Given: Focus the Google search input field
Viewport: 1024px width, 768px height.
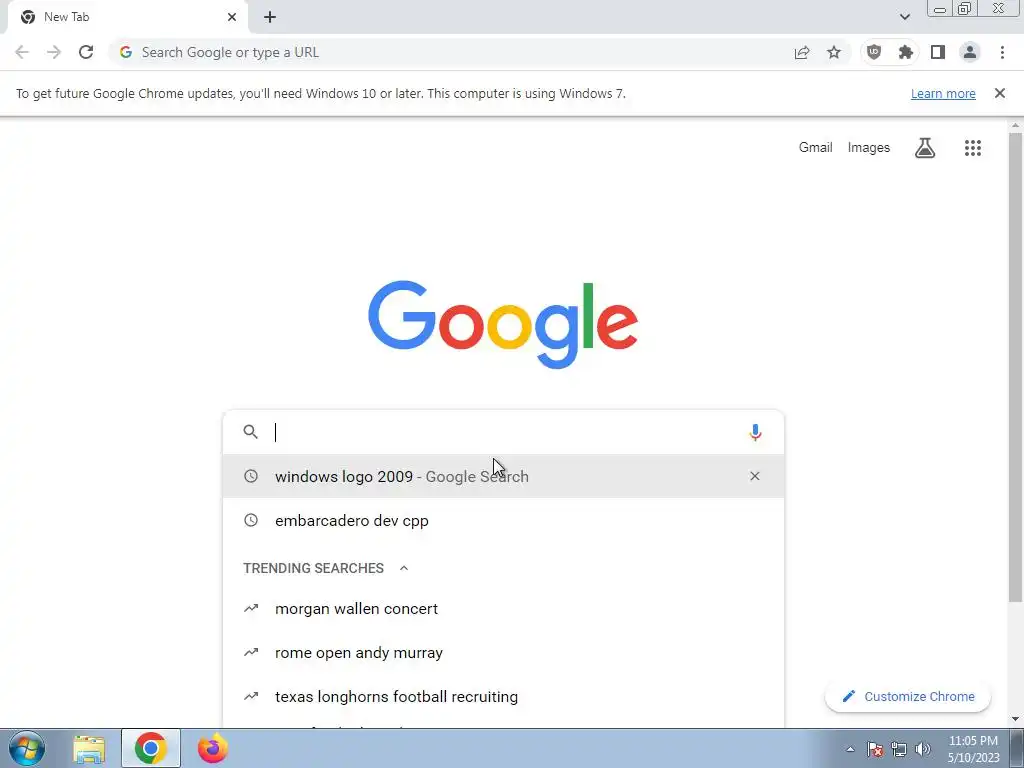Looking at the screenshot, I should pos(504,432).
